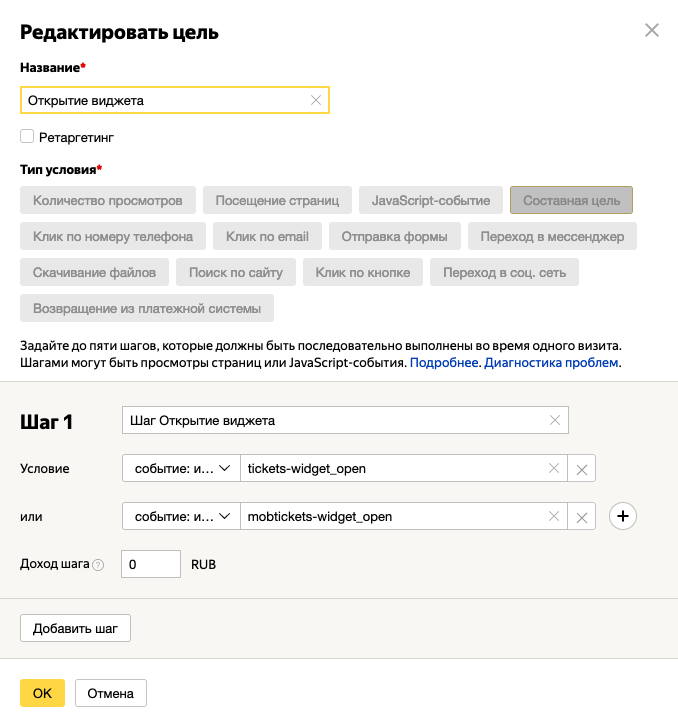Screen dimensions: 678x725
Task: Clear the Step 1 name field
Action: click(x=555, y=420)
